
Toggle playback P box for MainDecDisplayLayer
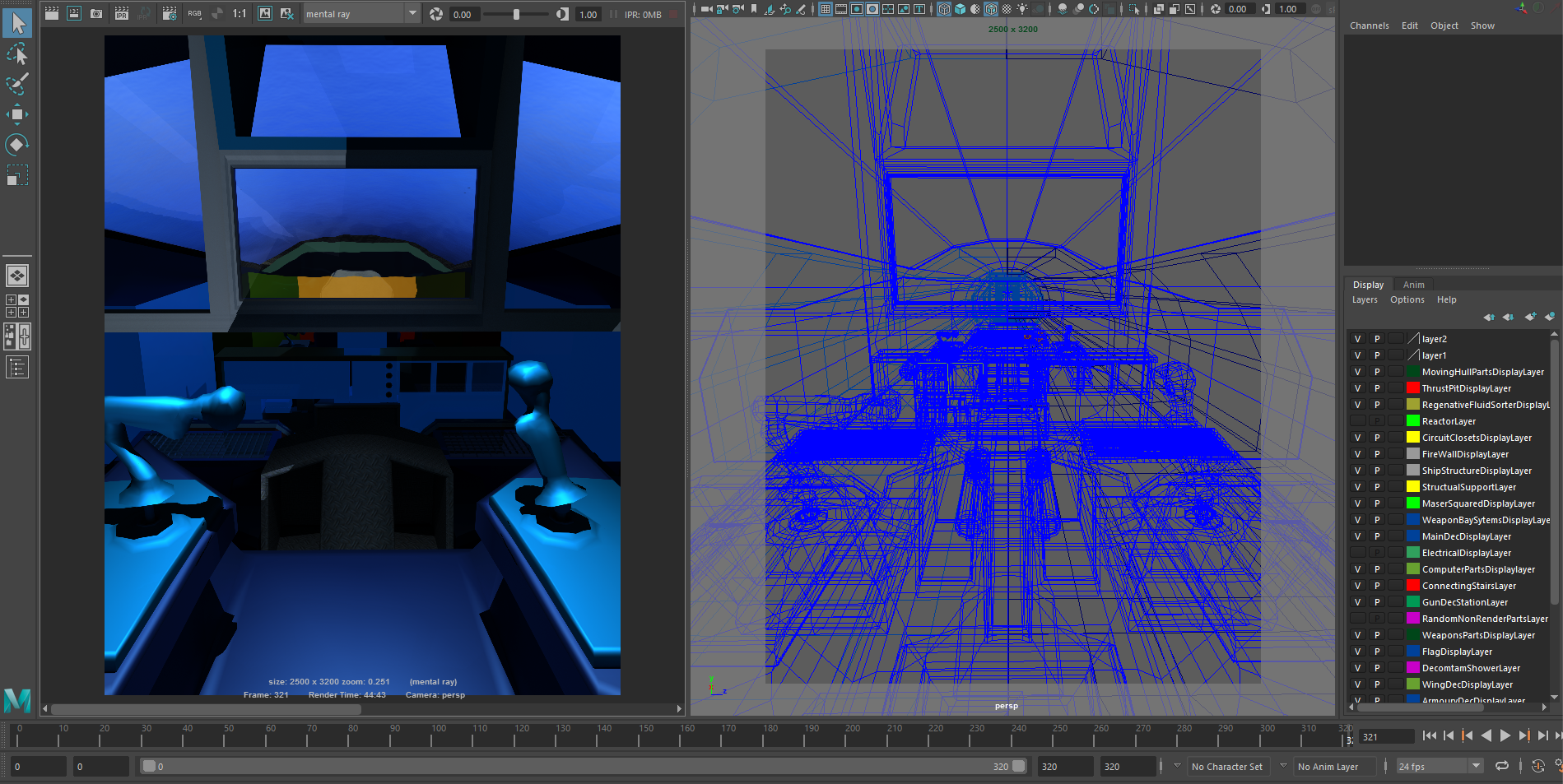click(1376, 536)
